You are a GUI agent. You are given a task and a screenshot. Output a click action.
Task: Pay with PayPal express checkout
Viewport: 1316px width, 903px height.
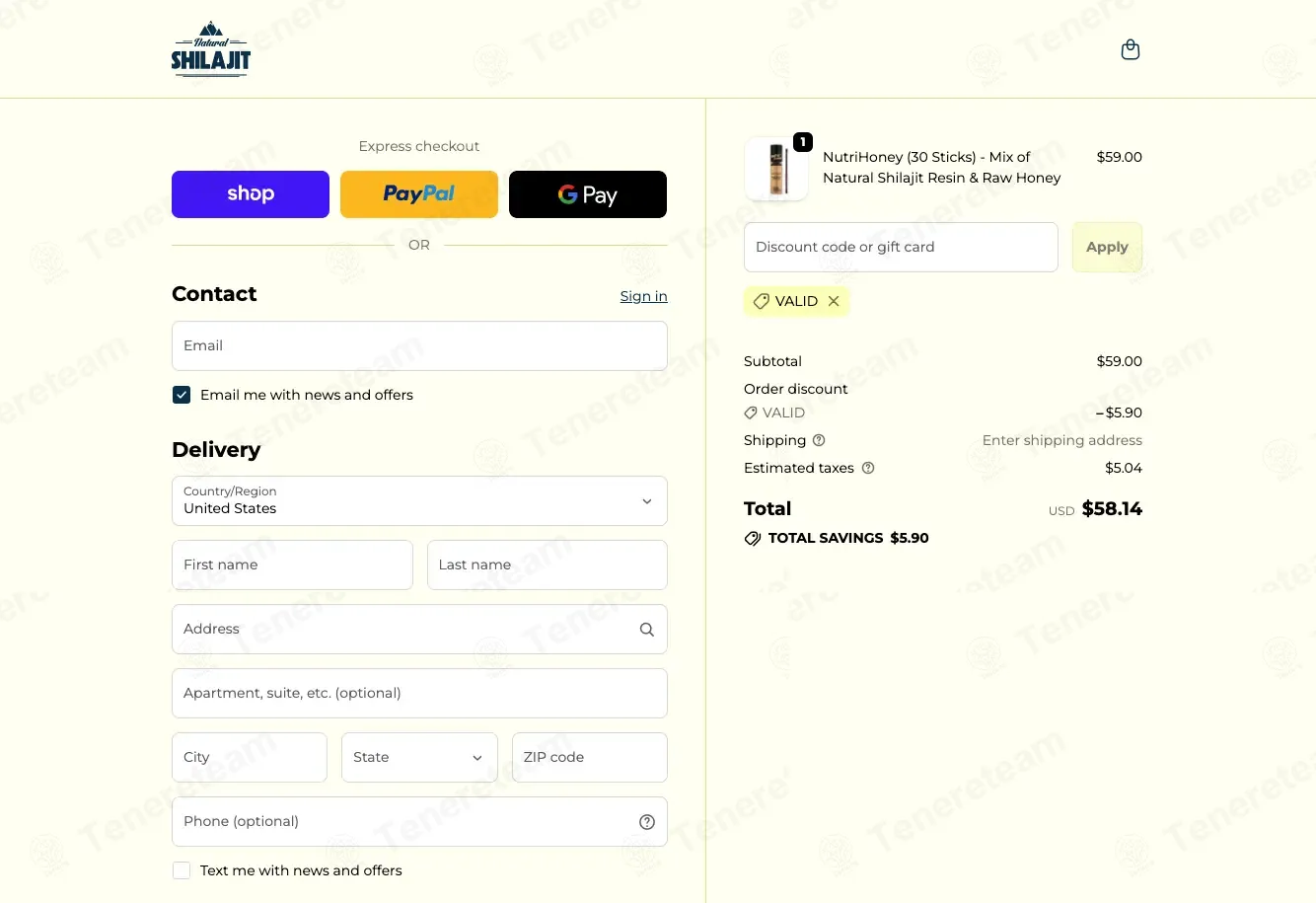pyautogui.click(x=419, y=194)
